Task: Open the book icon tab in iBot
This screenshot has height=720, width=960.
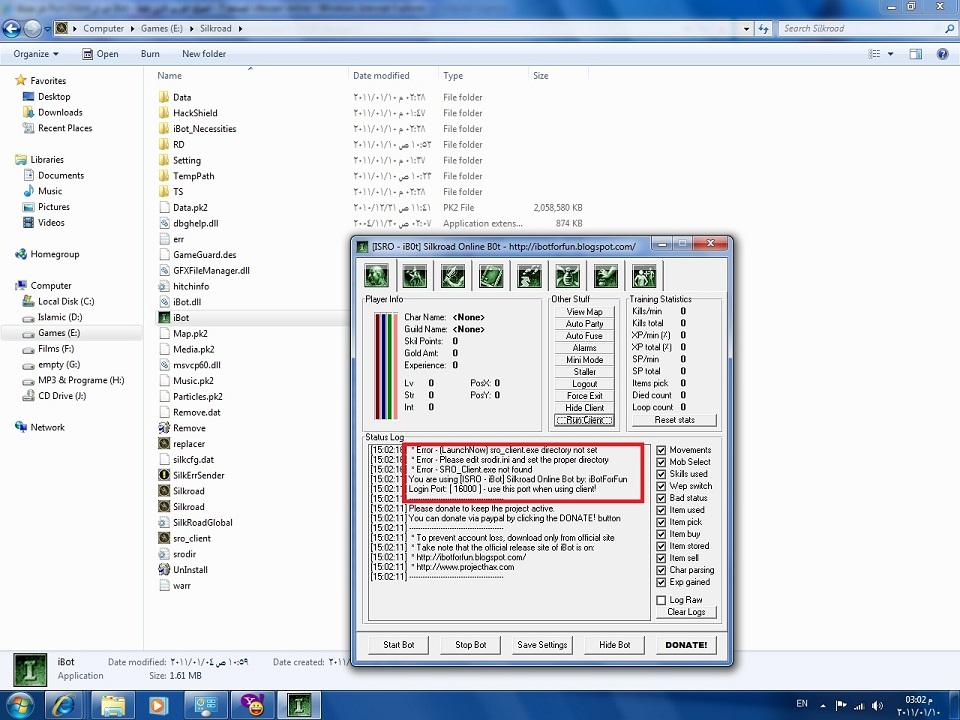Action: tap(491, 276)
